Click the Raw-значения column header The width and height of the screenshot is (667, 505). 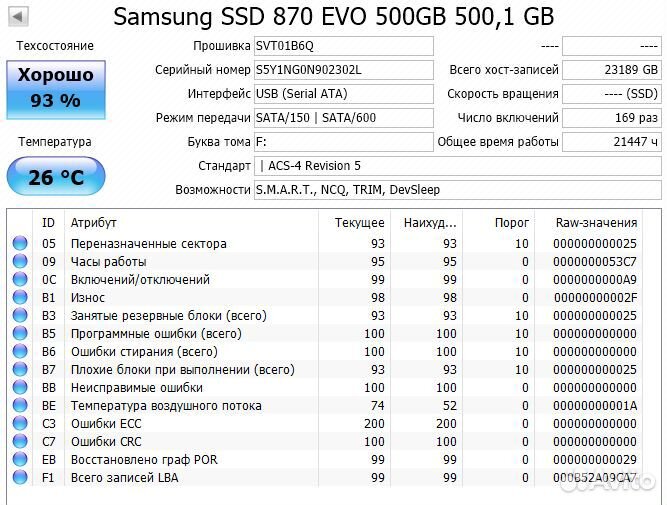(588, 223)
